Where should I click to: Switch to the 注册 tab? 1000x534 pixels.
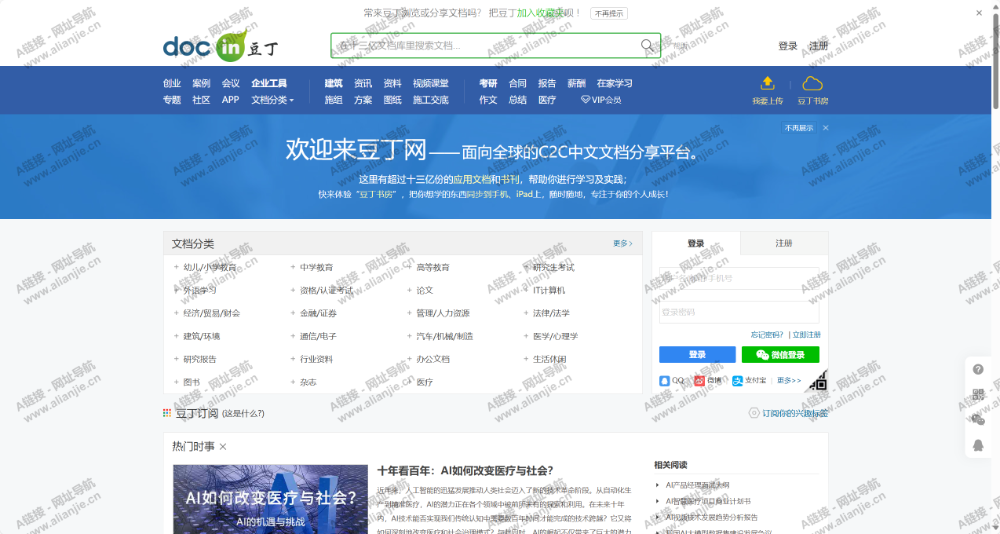784,243
